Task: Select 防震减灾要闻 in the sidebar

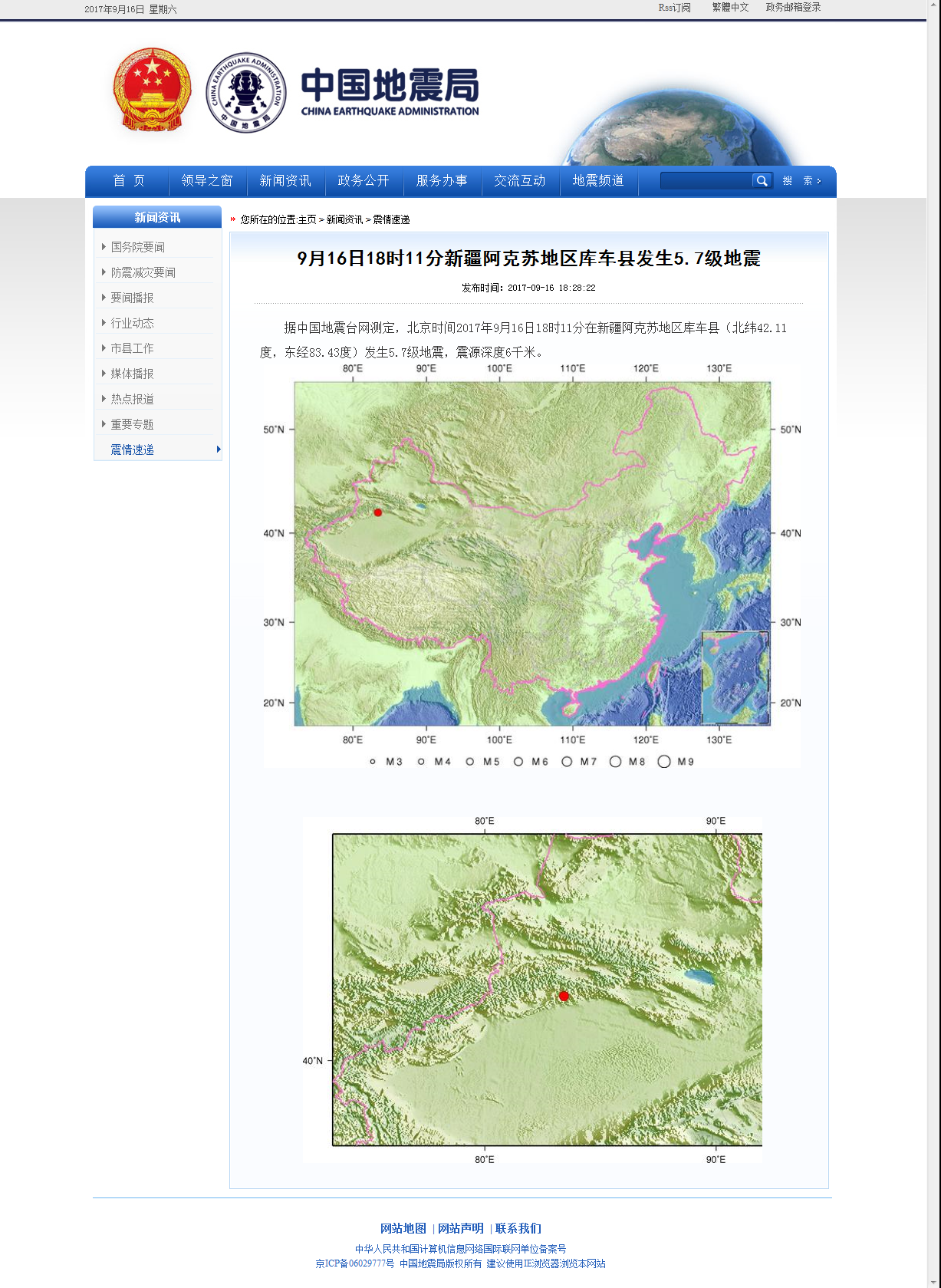Action: click(x=143, y=272)
